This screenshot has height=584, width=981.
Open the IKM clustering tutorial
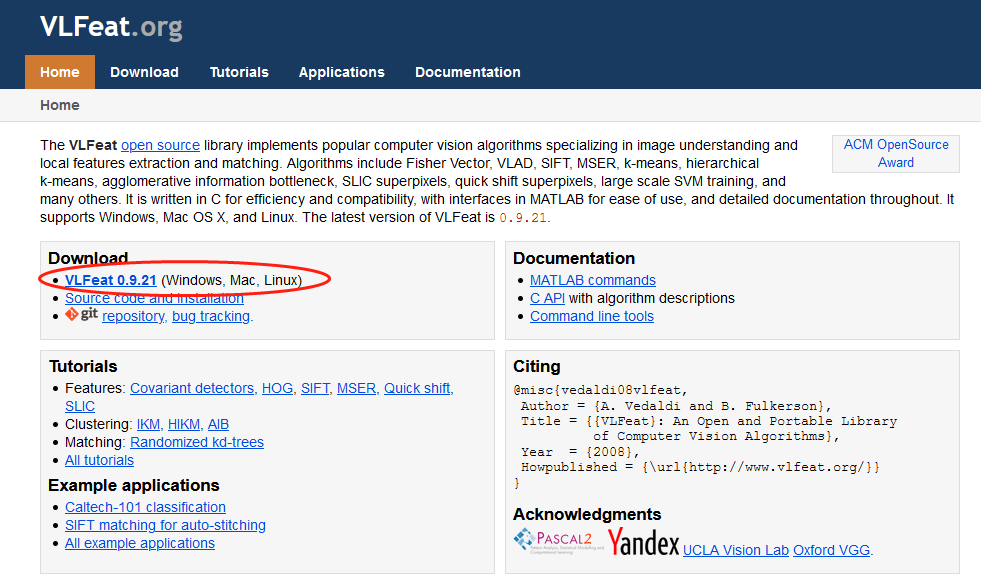148,425
